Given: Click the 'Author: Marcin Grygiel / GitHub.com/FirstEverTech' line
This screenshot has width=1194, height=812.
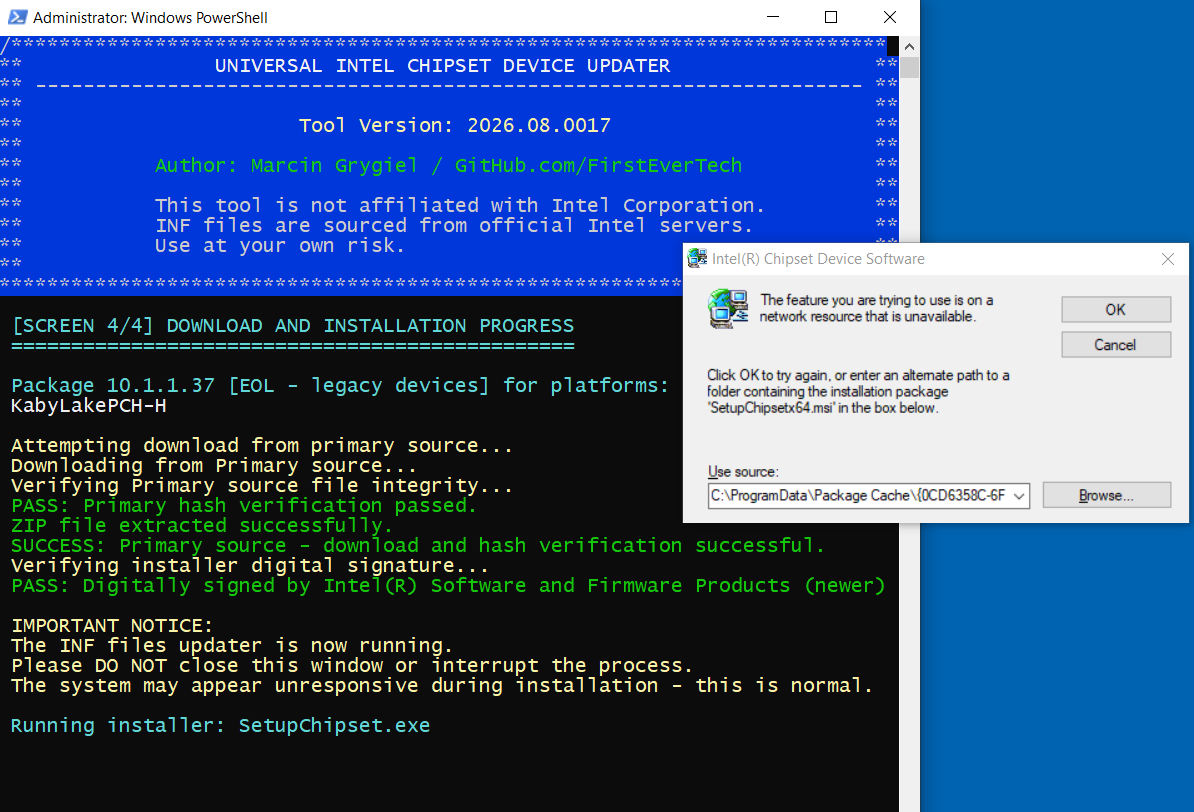Looking at the screenshot, I should click(449, 165).
